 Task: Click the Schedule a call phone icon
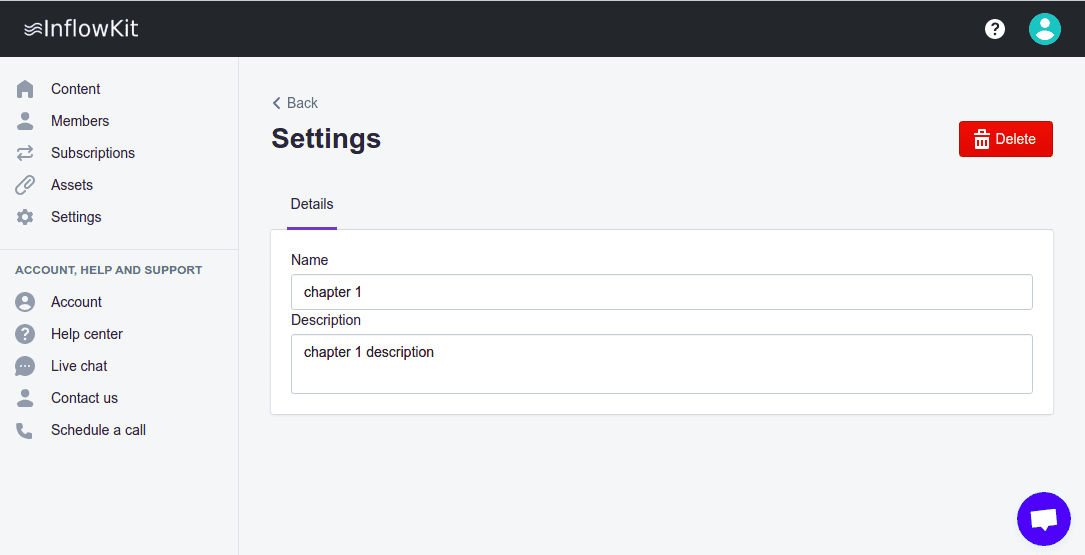click(25, 430)
